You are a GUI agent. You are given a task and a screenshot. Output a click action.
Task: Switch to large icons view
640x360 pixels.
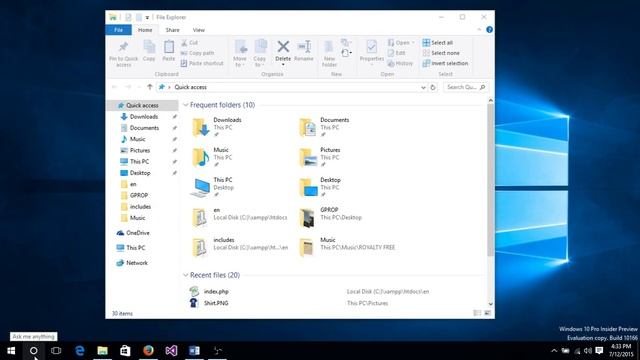tap(487, 313)
